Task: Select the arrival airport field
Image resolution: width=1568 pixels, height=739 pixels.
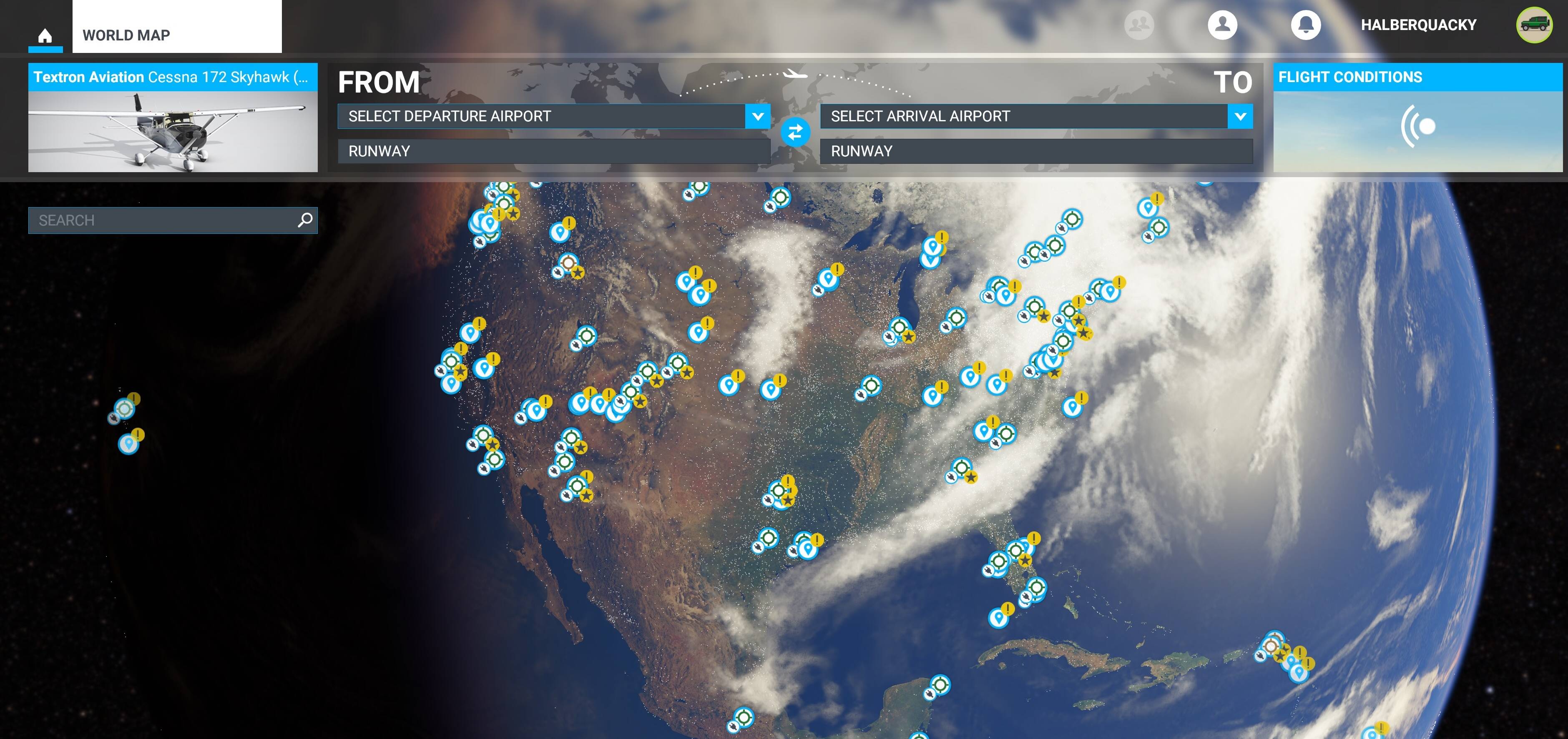Action: click(x=1024, y=116)
